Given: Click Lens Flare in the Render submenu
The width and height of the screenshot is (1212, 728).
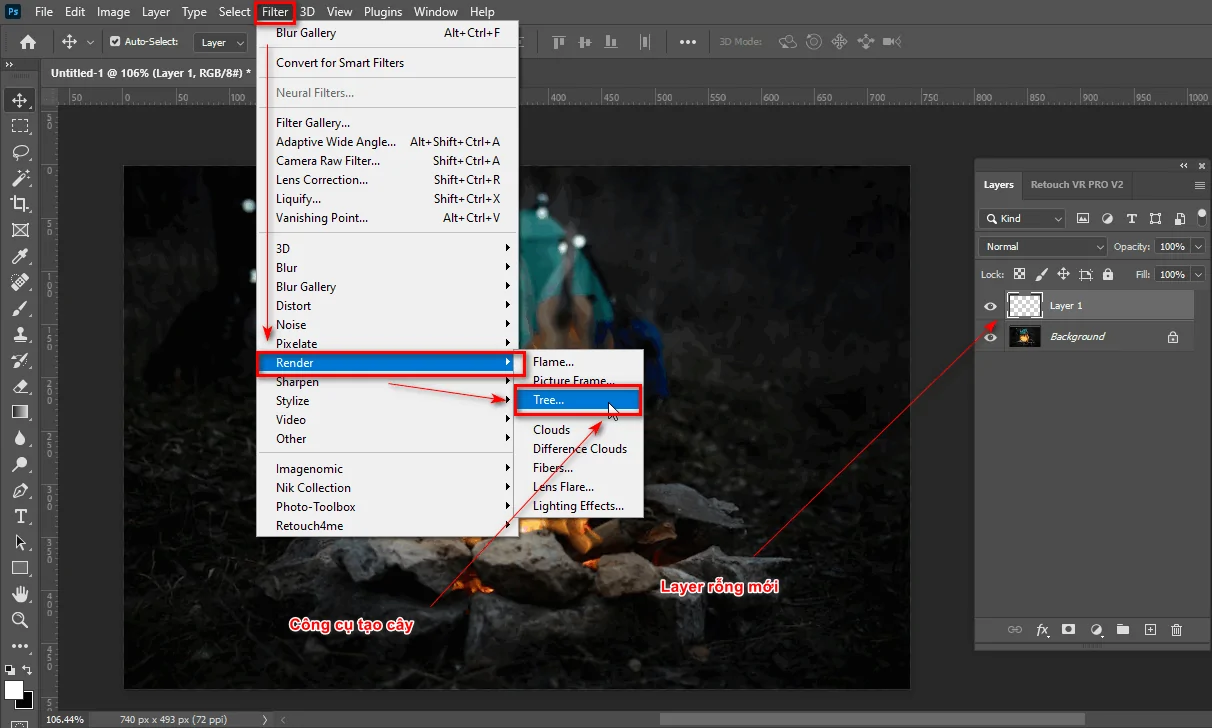Looking at the screenshot, I should pyautogui.click(x=565, y=487).
